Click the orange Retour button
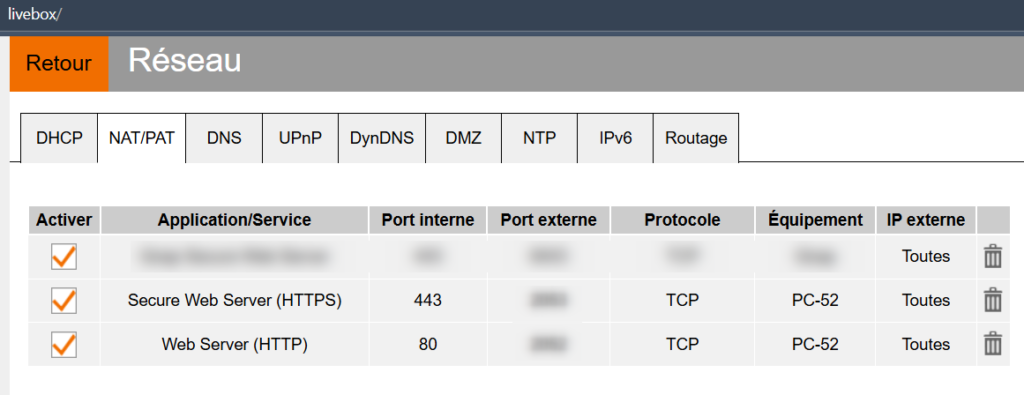Screen dimensions: 1024x395 (59, 63)
